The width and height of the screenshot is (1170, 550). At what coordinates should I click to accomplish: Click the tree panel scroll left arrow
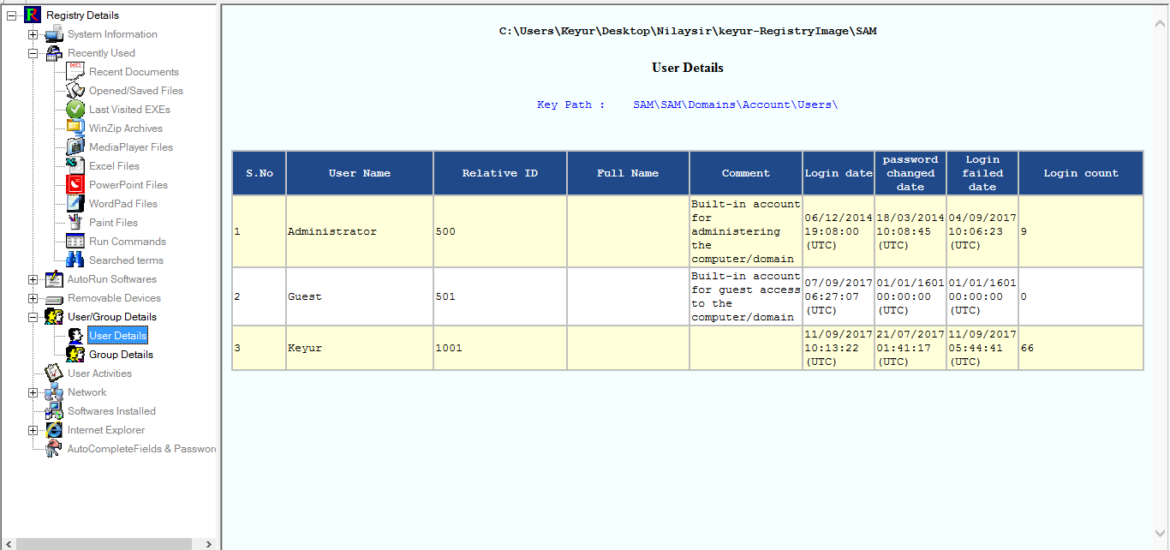pos(7,543)
